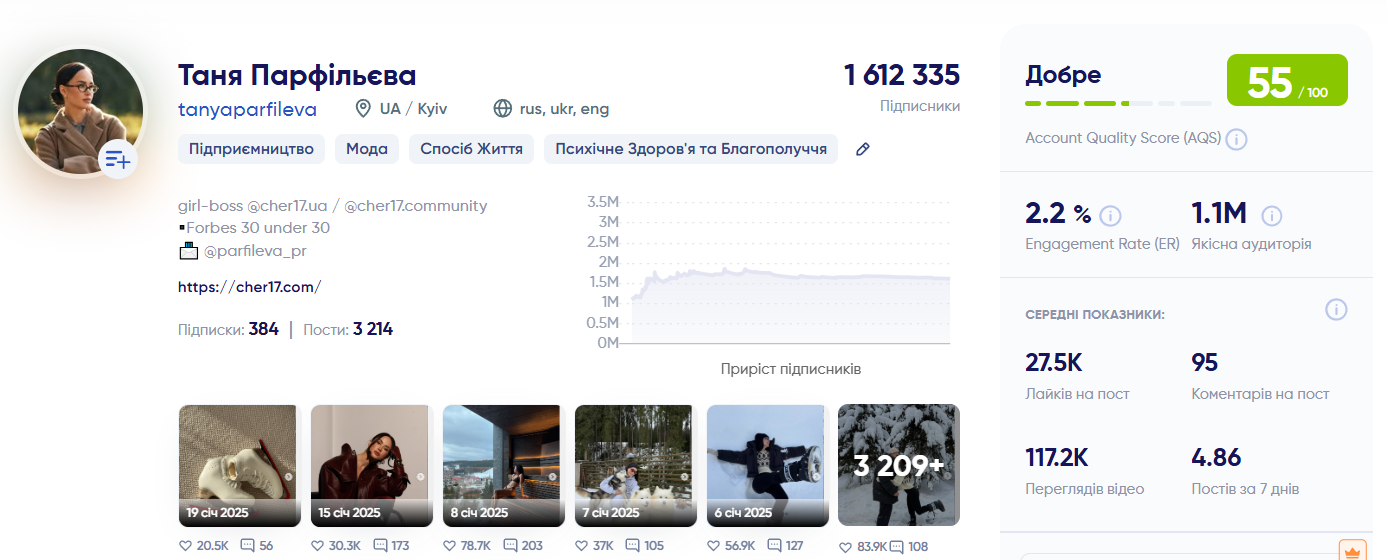Open the post thumbnail dated 8 січ 2025
1387x560 pixels.
502,465
